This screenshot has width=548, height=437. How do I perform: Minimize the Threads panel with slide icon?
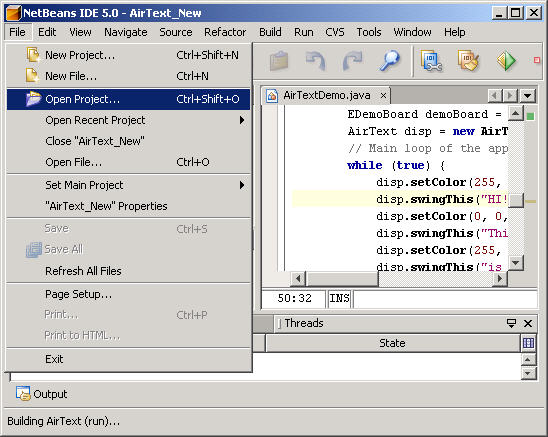tap(511, 323)
